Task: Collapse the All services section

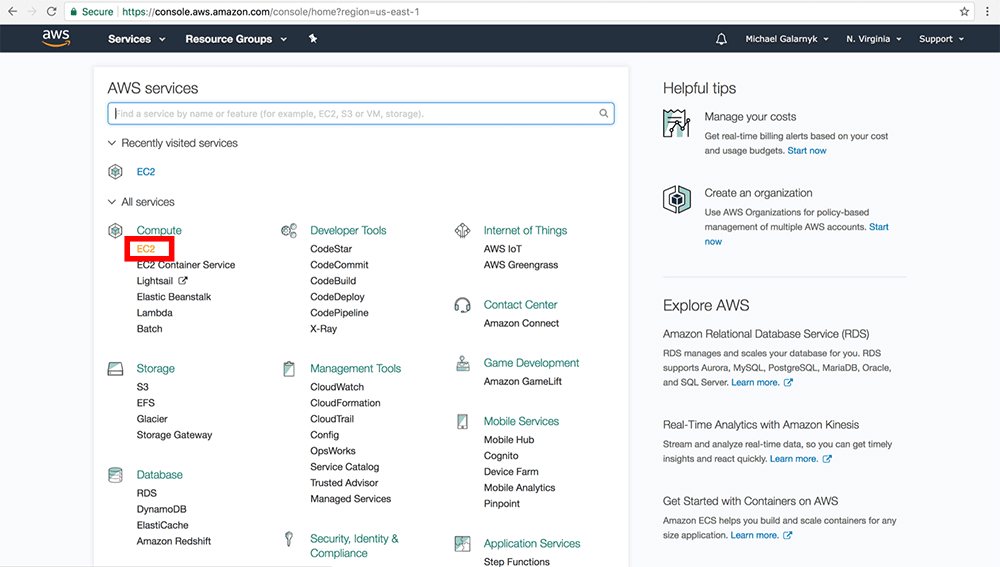Action: pos(112,202)
